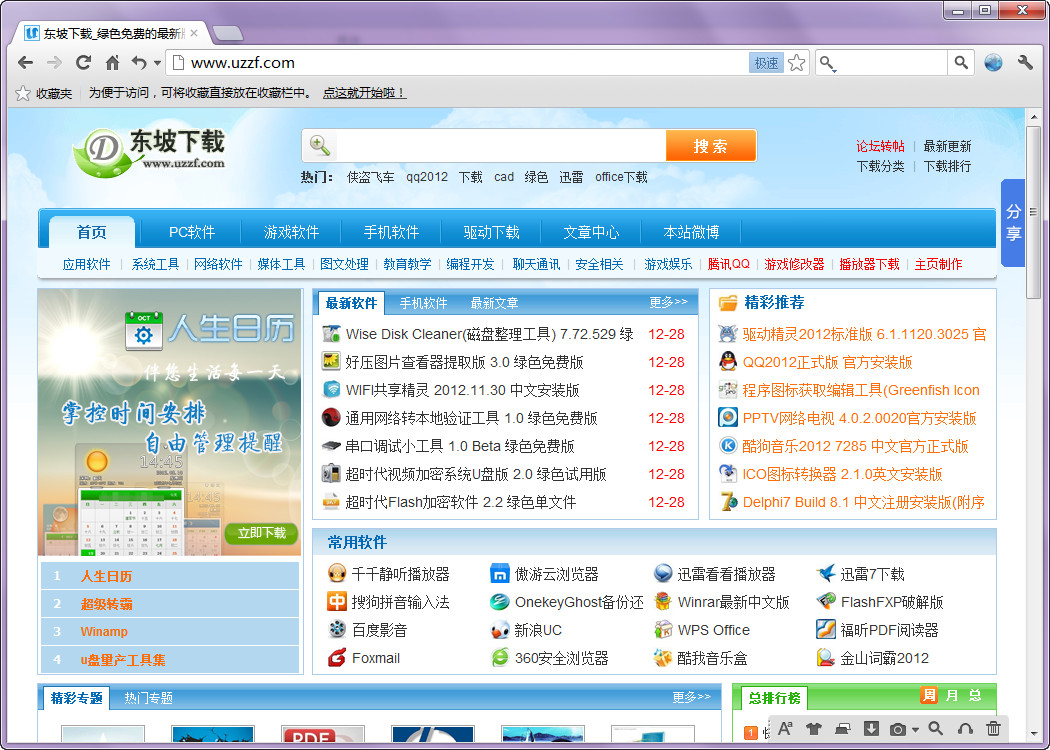Click the download arrow icon in bottom toolbar

tap(871, 729)
